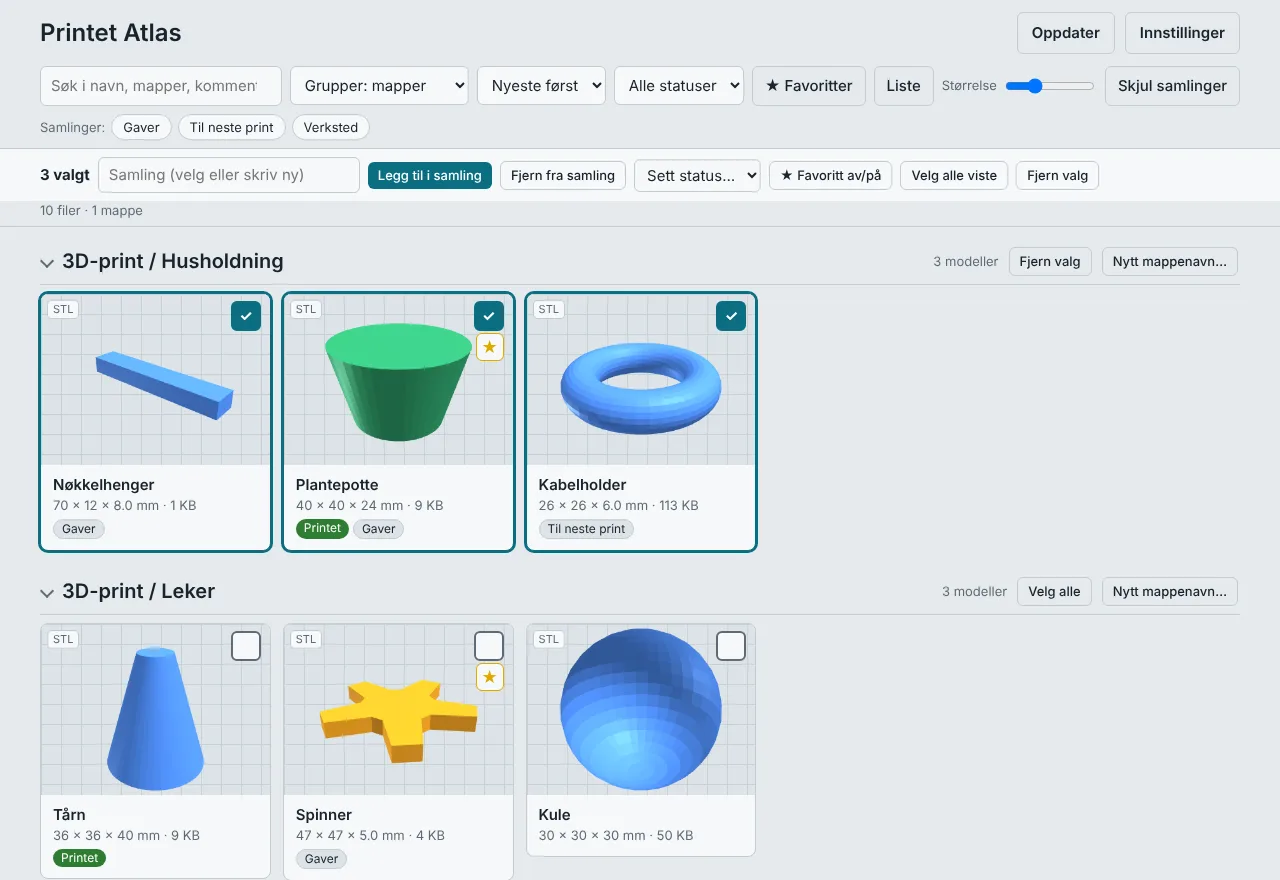Click Legg til i samling button
This screenshot has height=880, width=1280.
430,175
